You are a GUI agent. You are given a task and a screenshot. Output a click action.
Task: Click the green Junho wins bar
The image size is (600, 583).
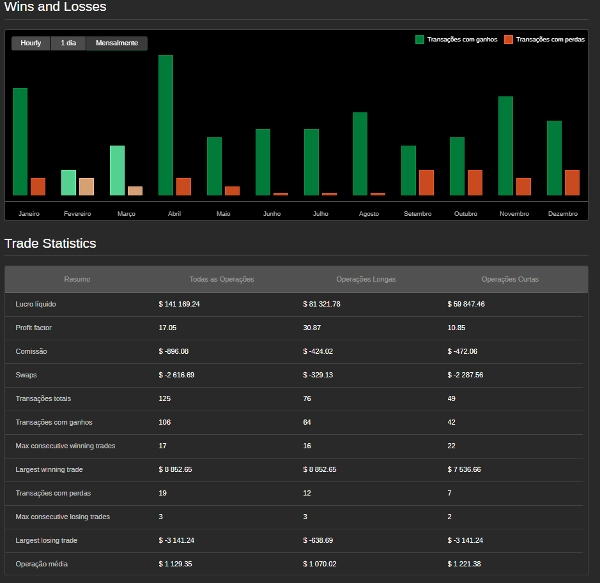tap(262, 162)
